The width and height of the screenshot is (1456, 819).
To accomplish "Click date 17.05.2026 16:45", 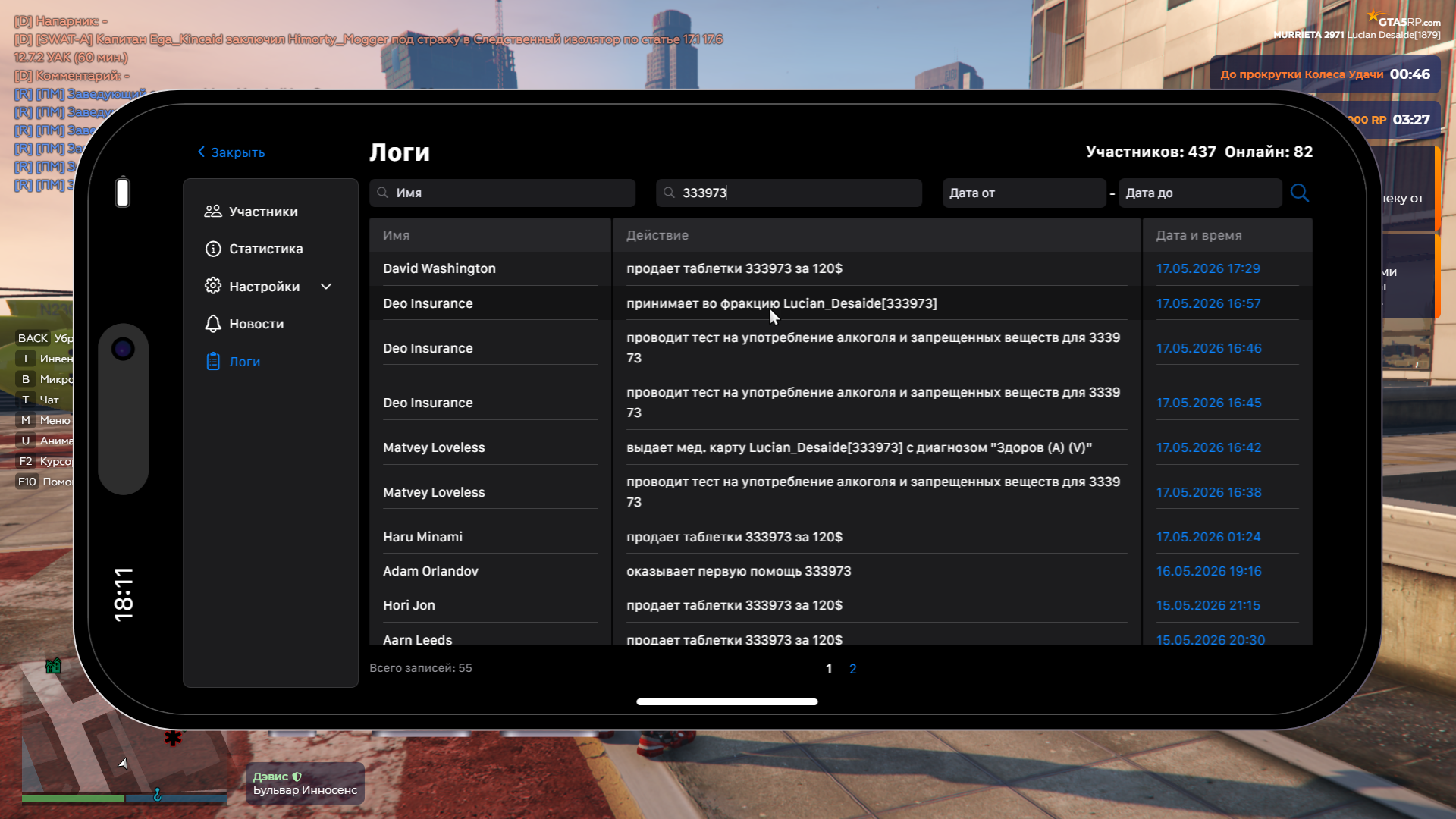I will coord(1209,403).
